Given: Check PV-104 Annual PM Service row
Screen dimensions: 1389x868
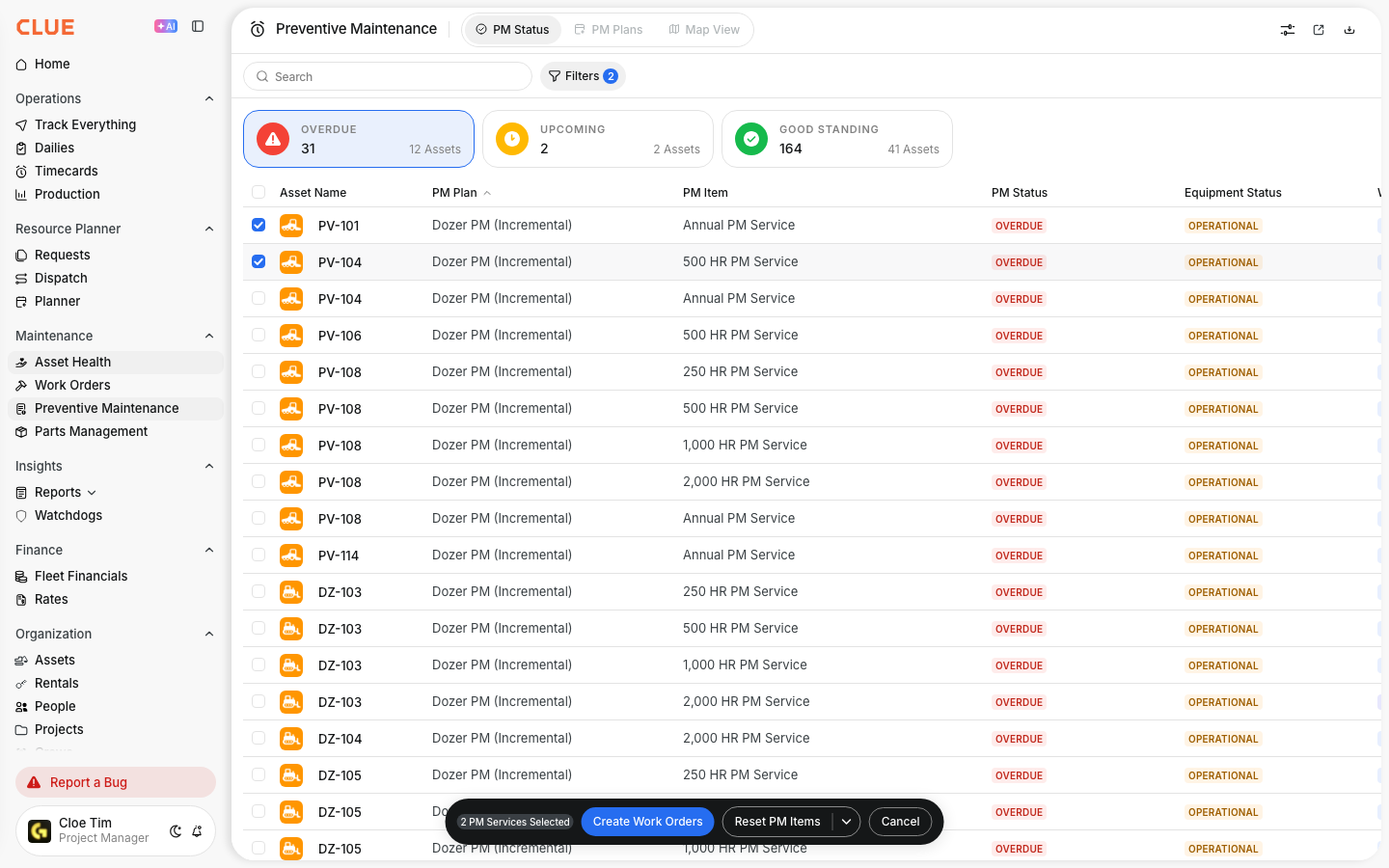Looking at the screenshot, I should click(259, 298).
